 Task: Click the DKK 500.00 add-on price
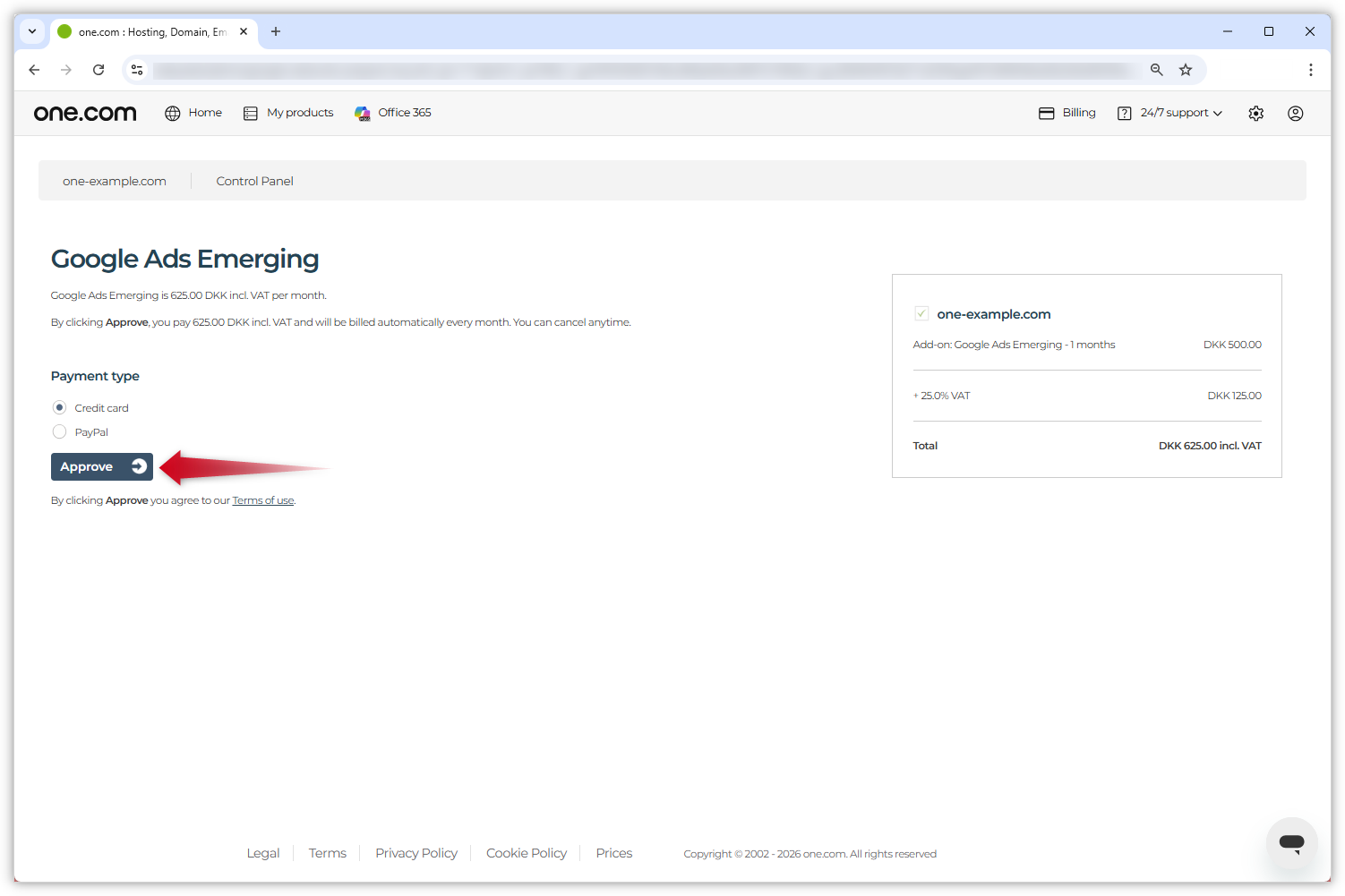1232,345
